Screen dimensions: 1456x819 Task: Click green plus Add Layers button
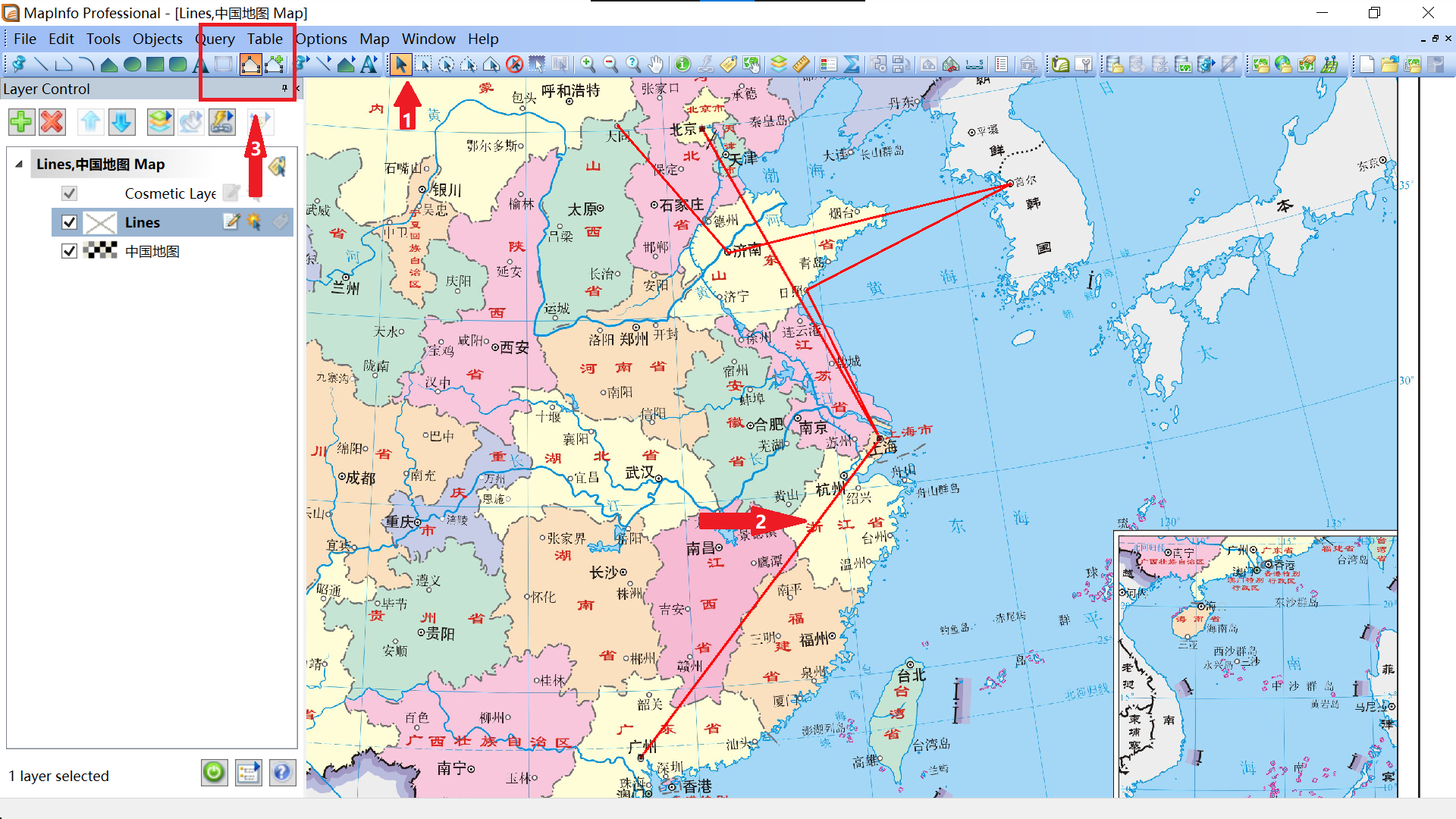(x=21, y=121)
